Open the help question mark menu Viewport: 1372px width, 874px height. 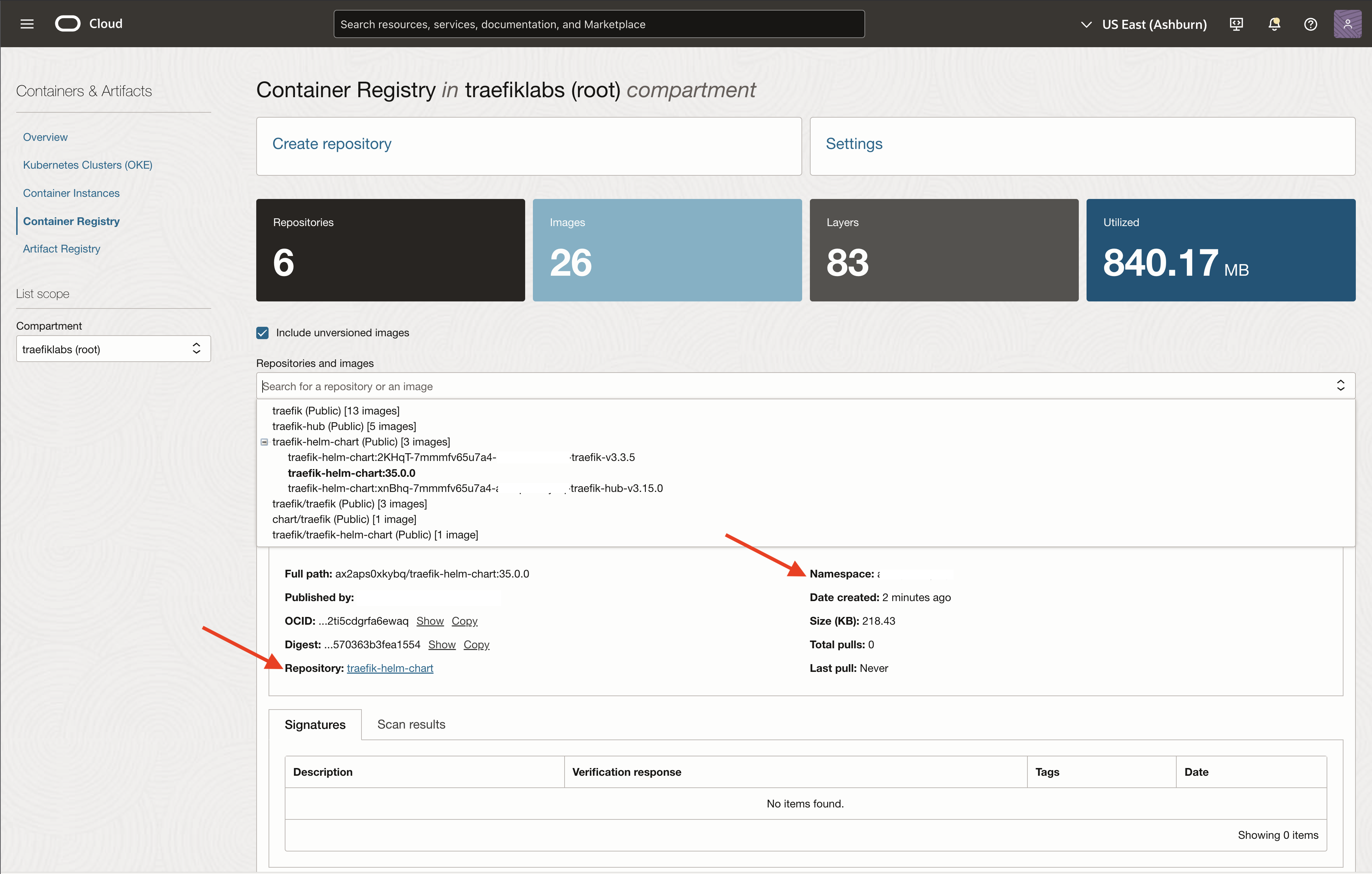coord(1310,24)
